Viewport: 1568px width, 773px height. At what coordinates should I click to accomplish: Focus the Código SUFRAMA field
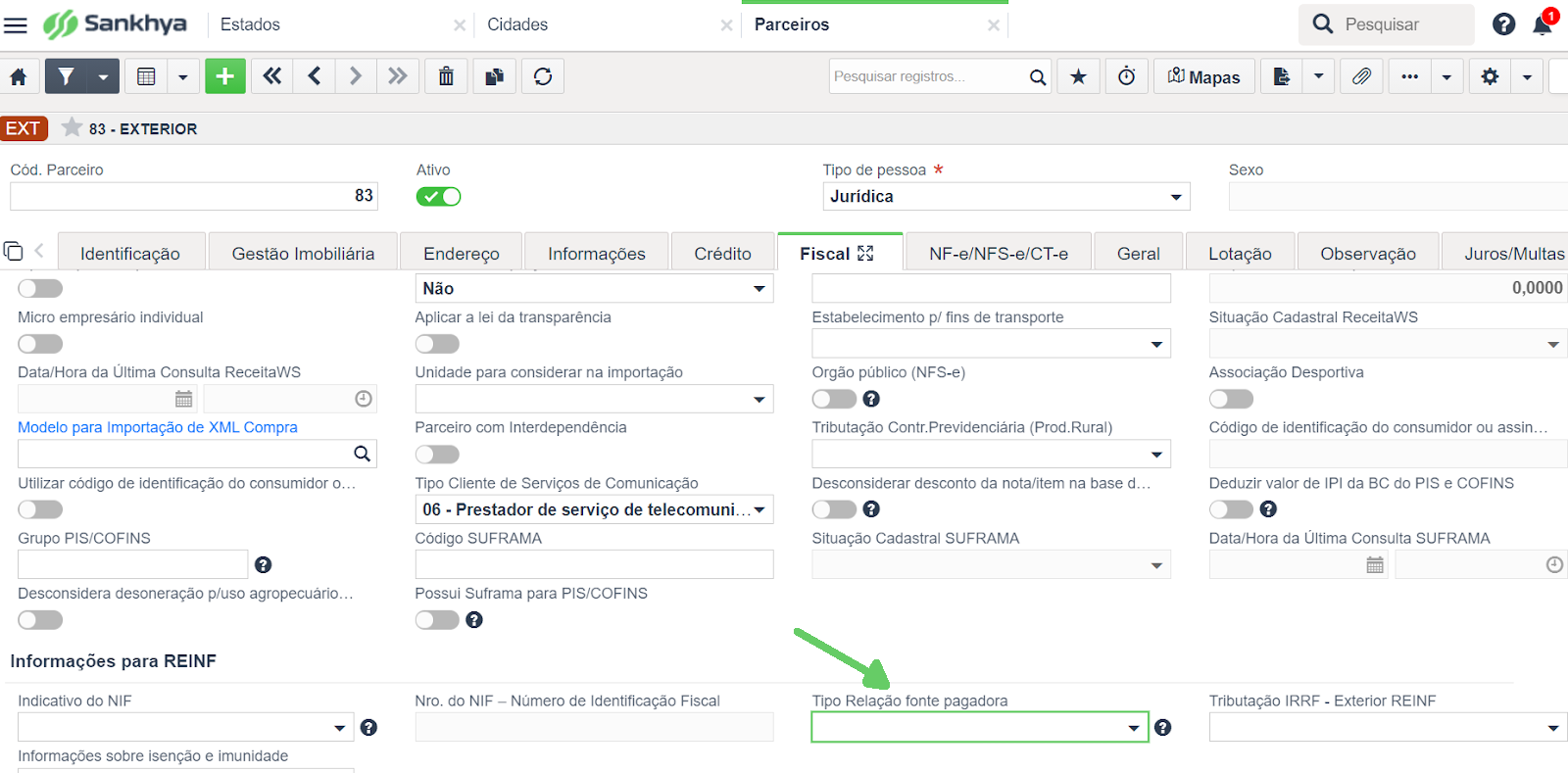click(x=594, y=564)
